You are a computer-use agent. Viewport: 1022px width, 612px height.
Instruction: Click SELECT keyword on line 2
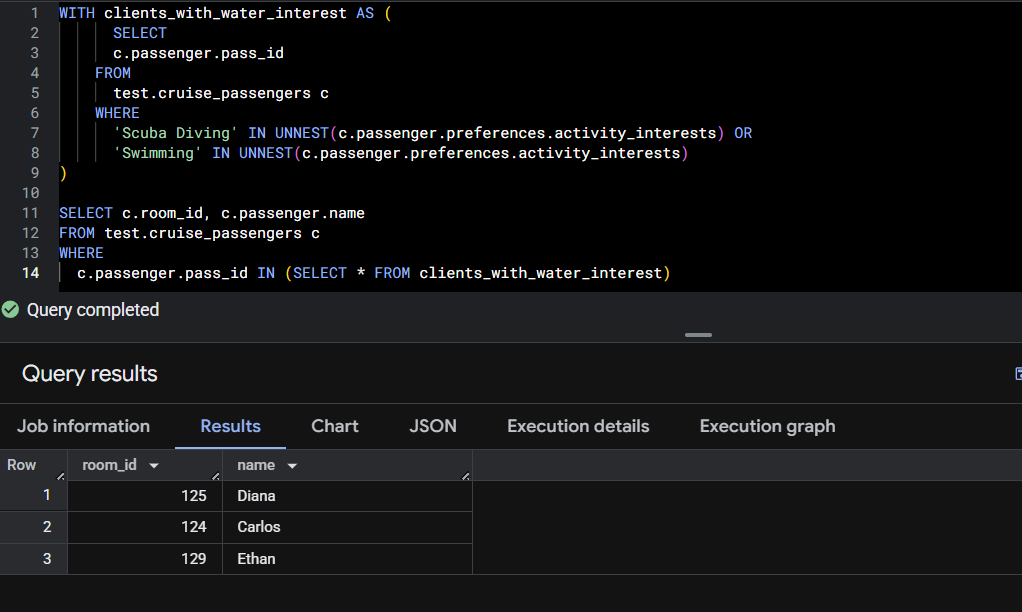point(139,33)
